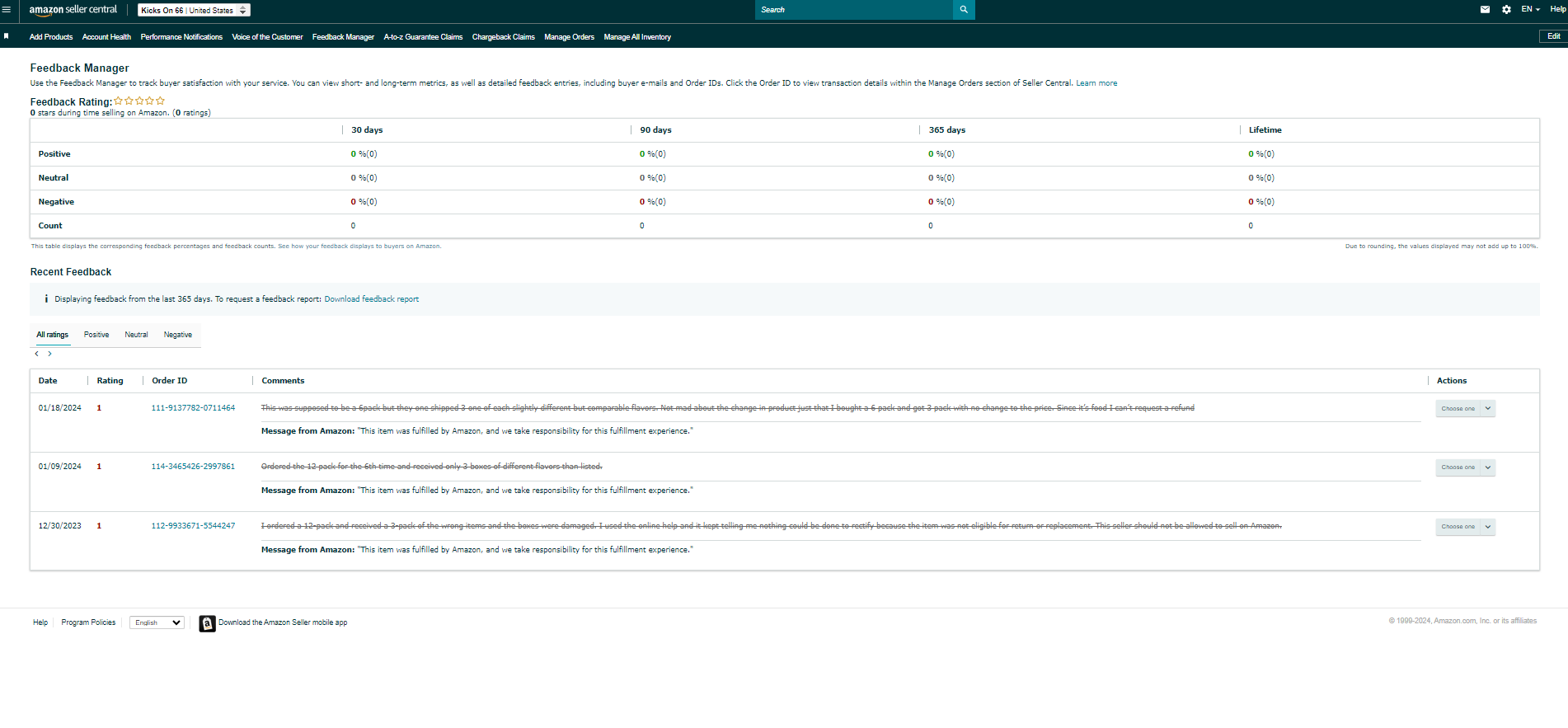Click the info icon in the feedback notice
The height and width of the screenshot is (728, 1568).
click(x=46, y=299)
